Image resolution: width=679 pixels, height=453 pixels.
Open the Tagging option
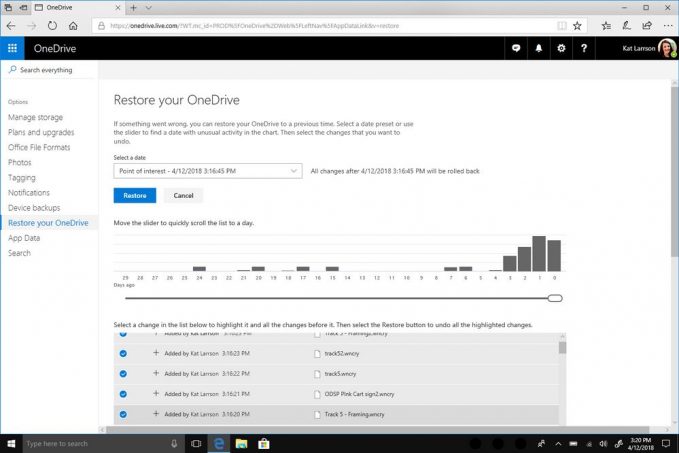pyautogui.click(x=22, y=178)
